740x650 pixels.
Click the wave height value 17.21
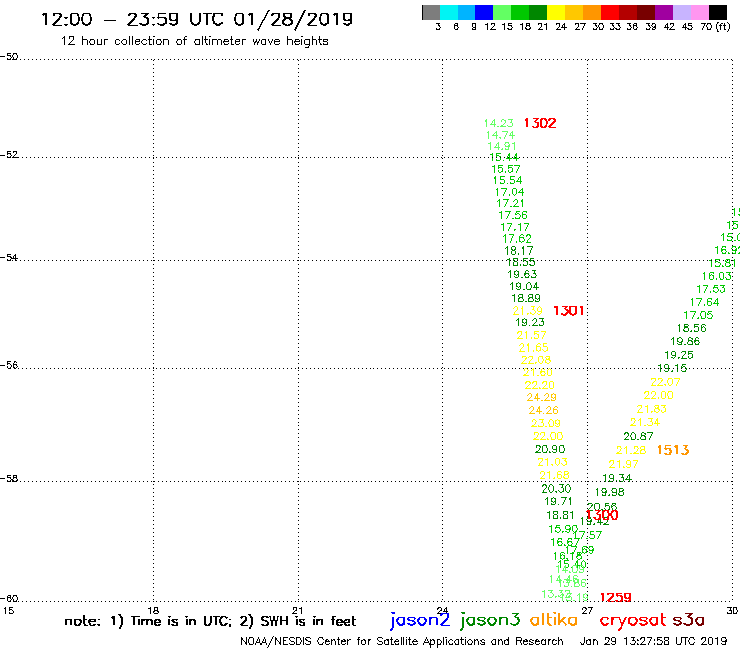(x=510, y=203)
